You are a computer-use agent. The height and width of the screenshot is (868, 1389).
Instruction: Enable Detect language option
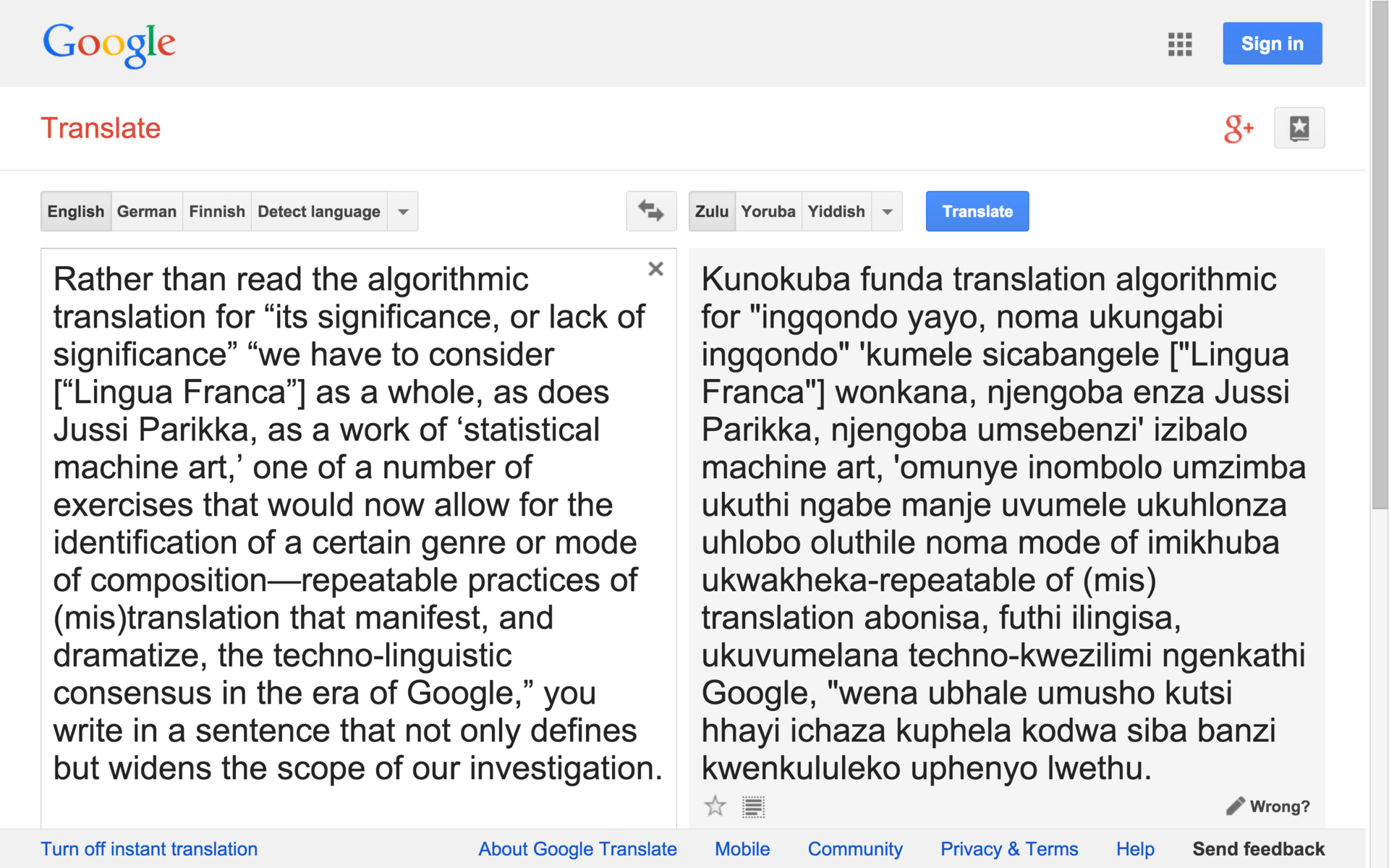[x=318, y=211]
